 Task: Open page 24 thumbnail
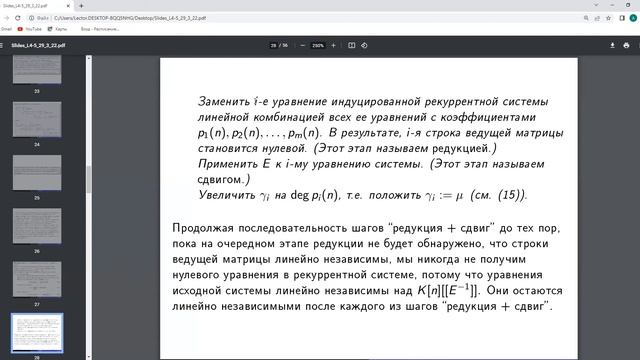pyautogui.click(x=37, y=119)
